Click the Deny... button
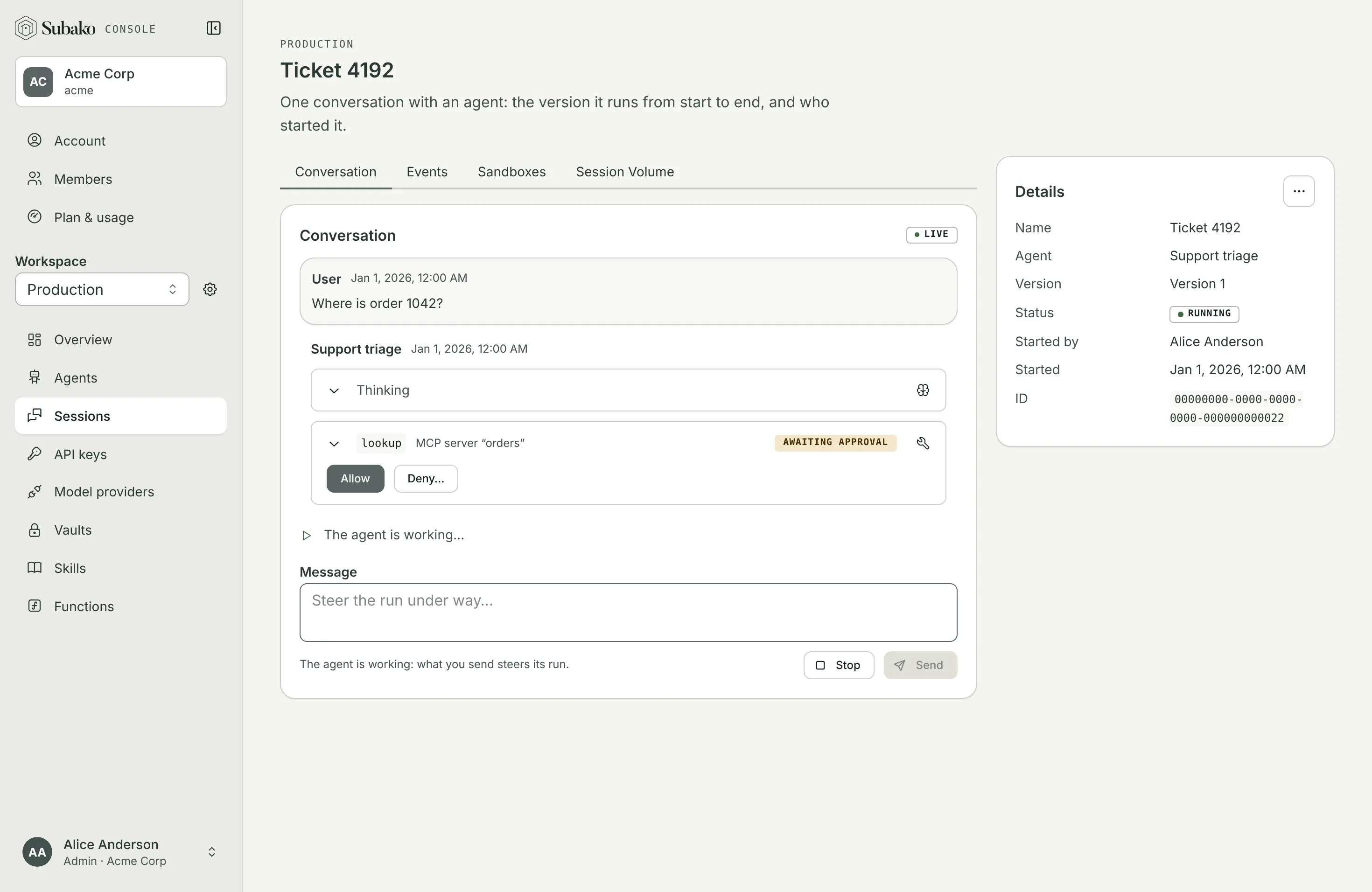This screenshot has width=1372, height=892. point(426,478)
